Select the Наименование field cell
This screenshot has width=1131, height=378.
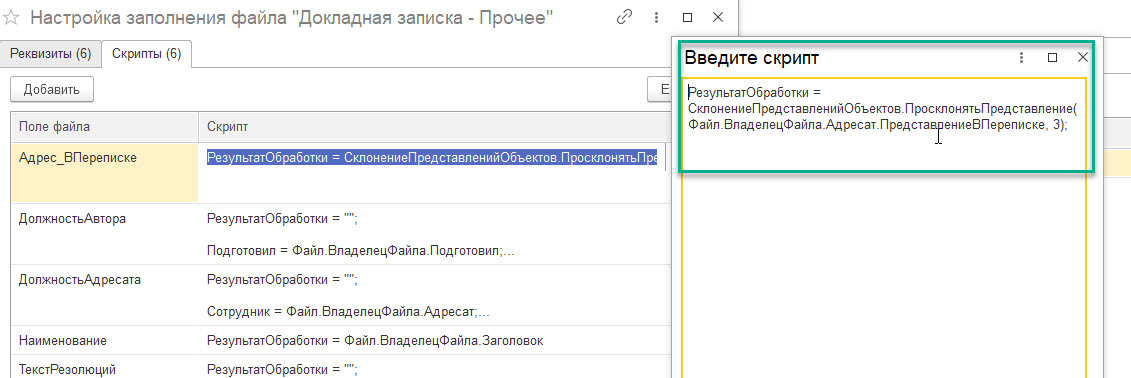pyautogui.click(x=105, y=340)
